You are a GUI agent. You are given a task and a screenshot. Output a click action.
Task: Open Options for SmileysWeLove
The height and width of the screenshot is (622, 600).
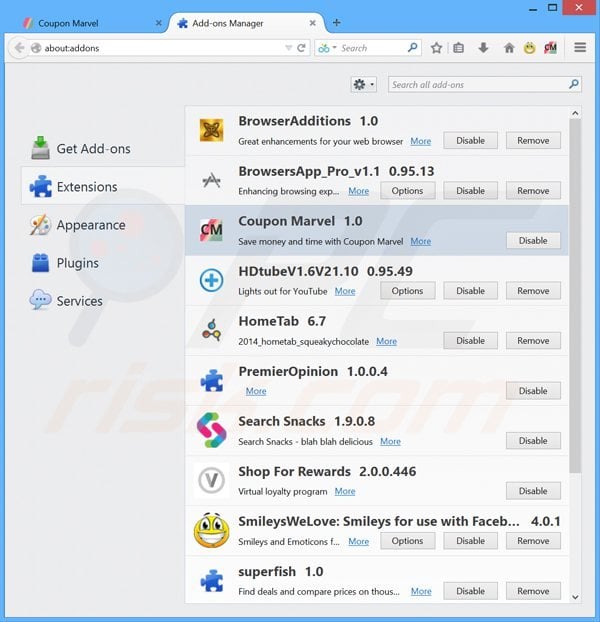coord(407,541)
